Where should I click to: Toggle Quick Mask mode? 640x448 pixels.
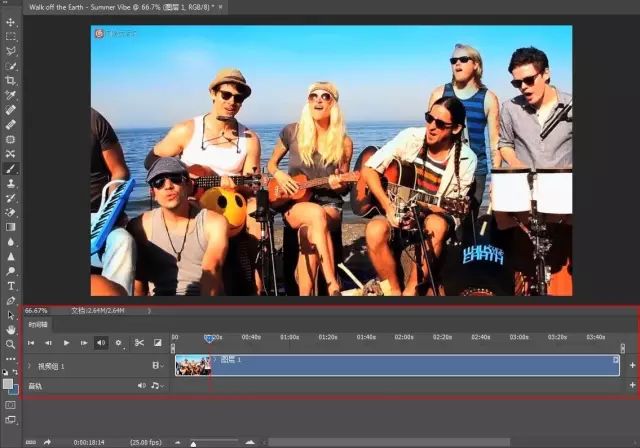pyautogui.click(x=11, y=405)
